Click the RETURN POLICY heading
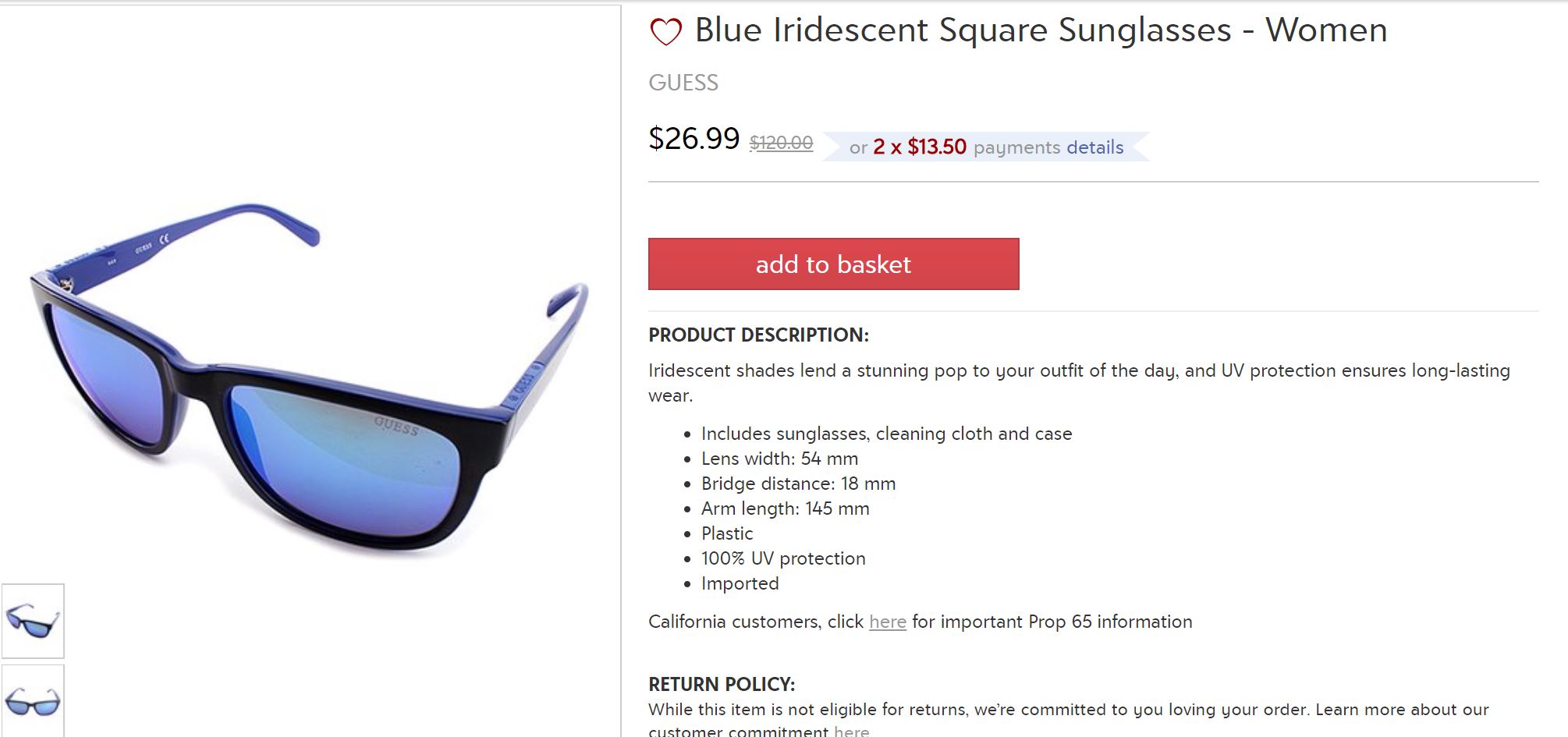The image size is (1568, 737). (722, 684)
